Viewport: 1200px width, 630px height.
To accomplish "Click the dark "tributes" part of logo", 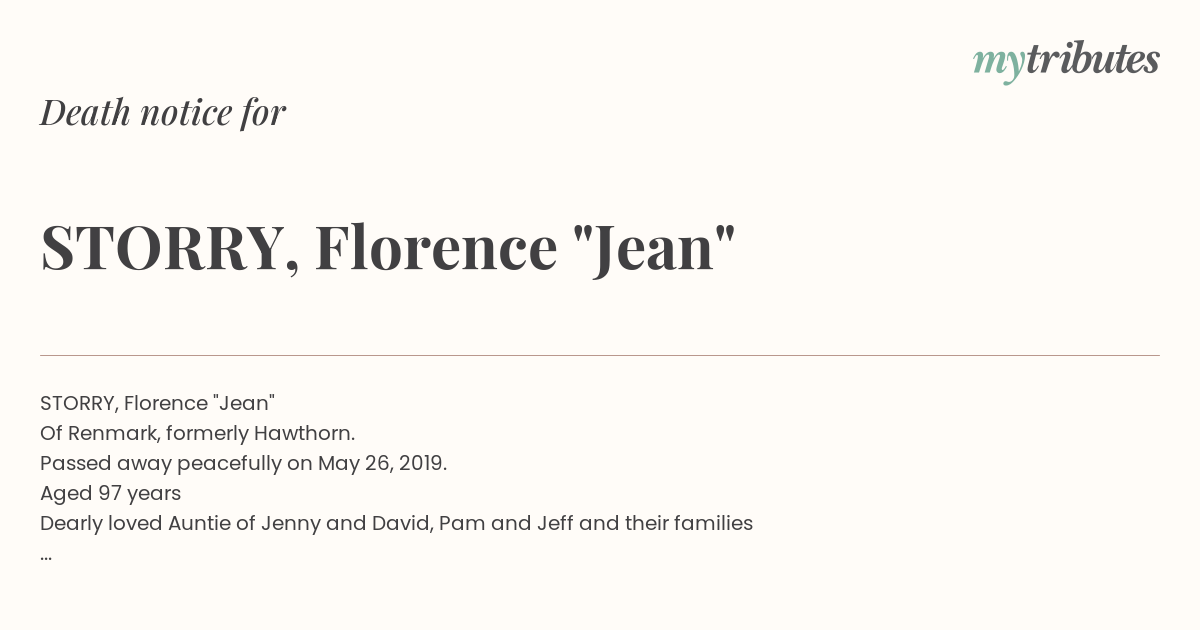I will pyautogui.click(x=1093, y=60).
